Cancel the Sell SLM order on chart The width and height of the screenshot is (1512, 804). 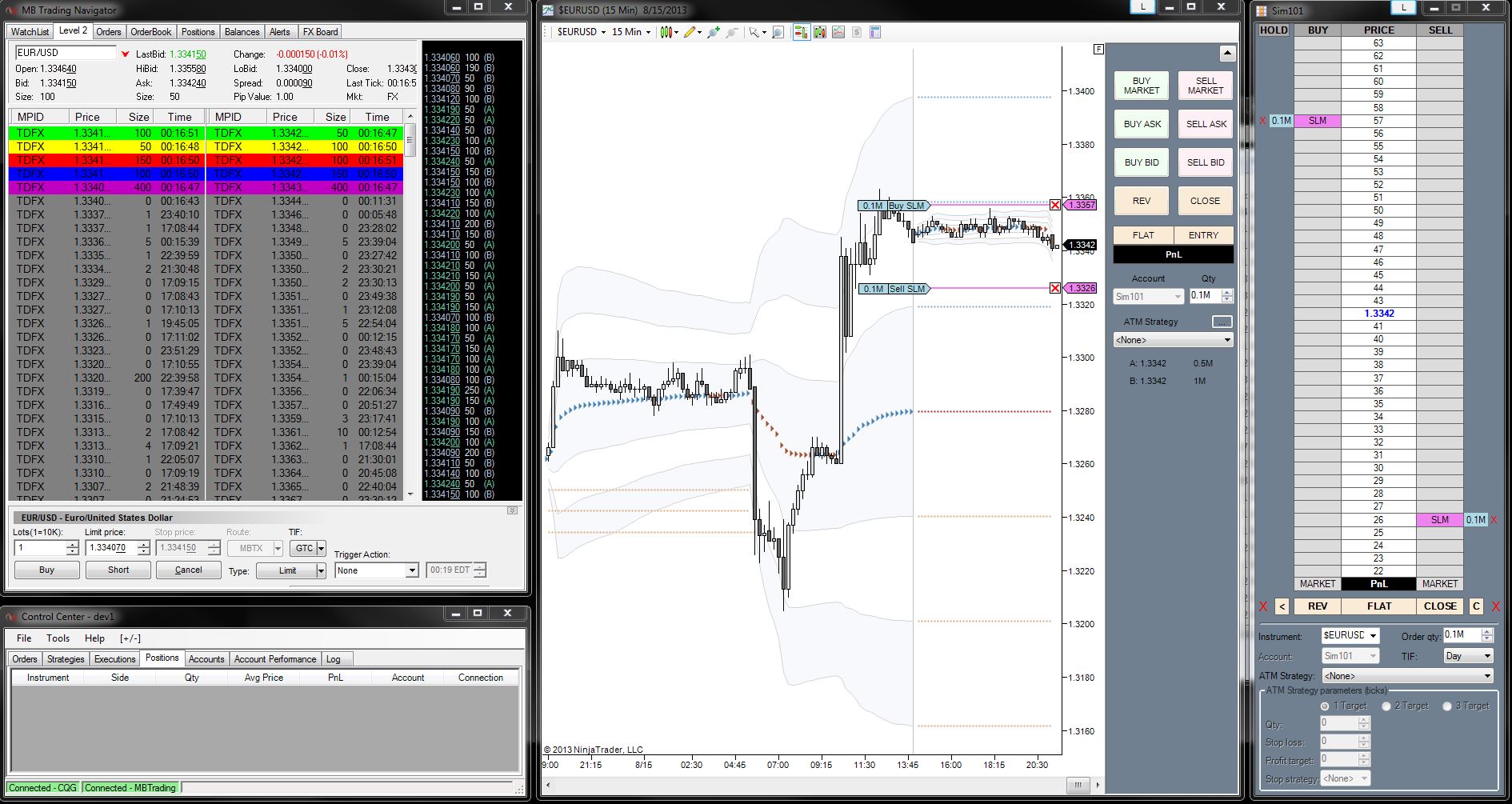[1055, 288]
